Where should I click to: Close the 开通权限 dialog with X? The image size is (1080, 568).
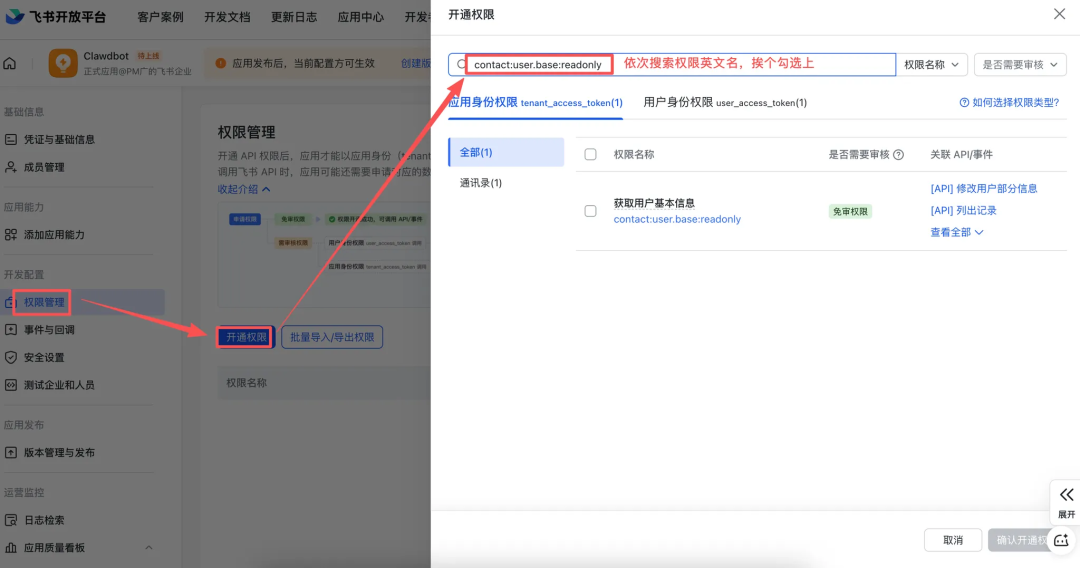pos(1059,14)
